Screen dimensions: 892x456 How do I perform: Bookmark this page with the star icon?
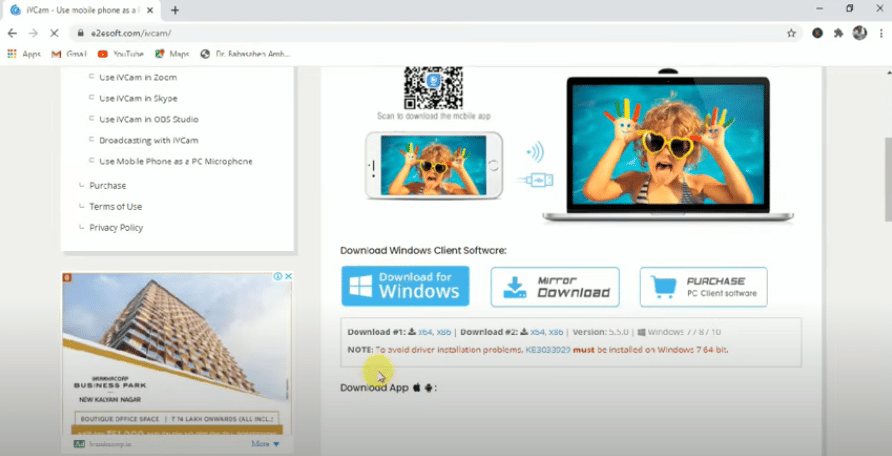pos(791,34)
